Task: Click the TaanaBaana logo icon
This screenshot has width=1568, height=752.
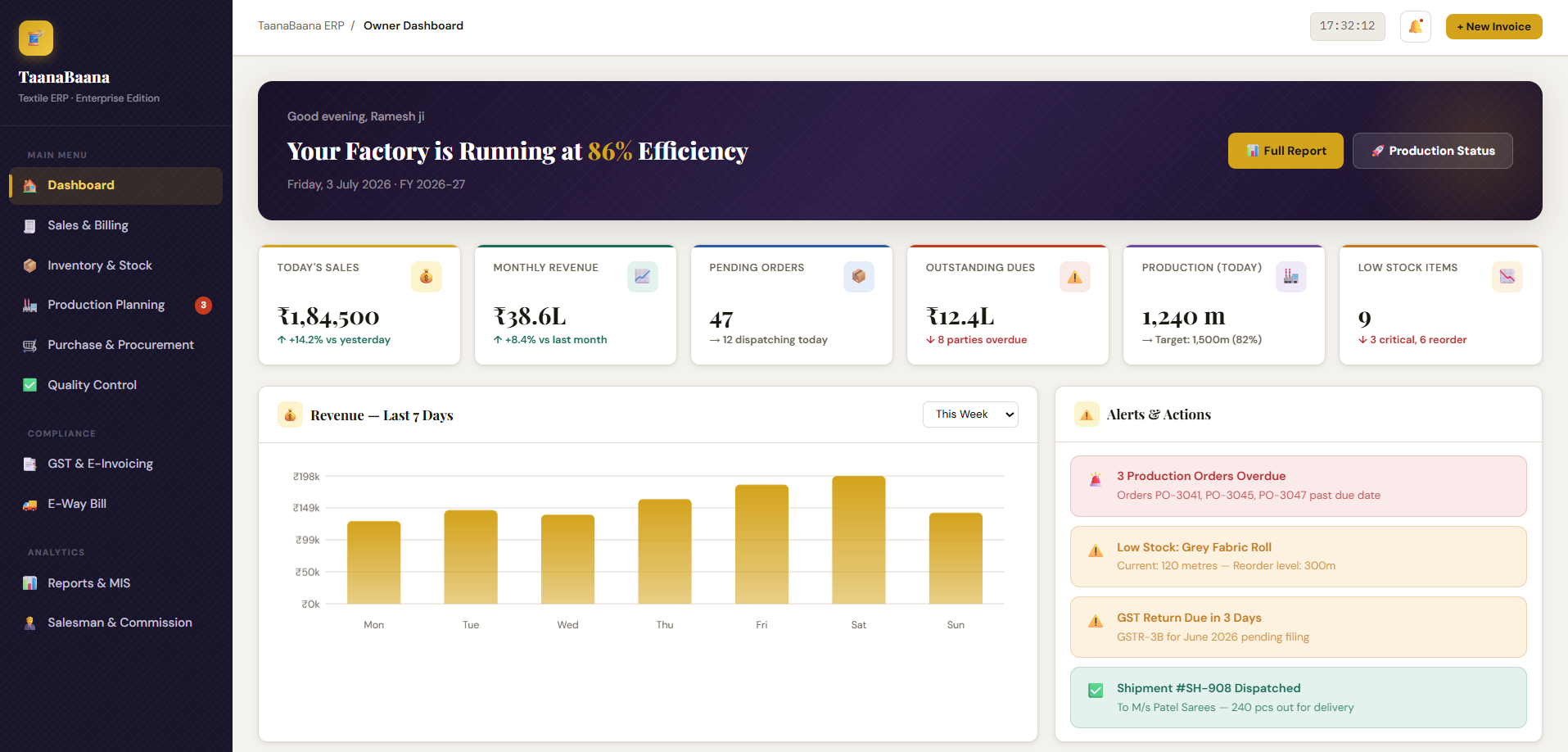Action: [36, 38]
